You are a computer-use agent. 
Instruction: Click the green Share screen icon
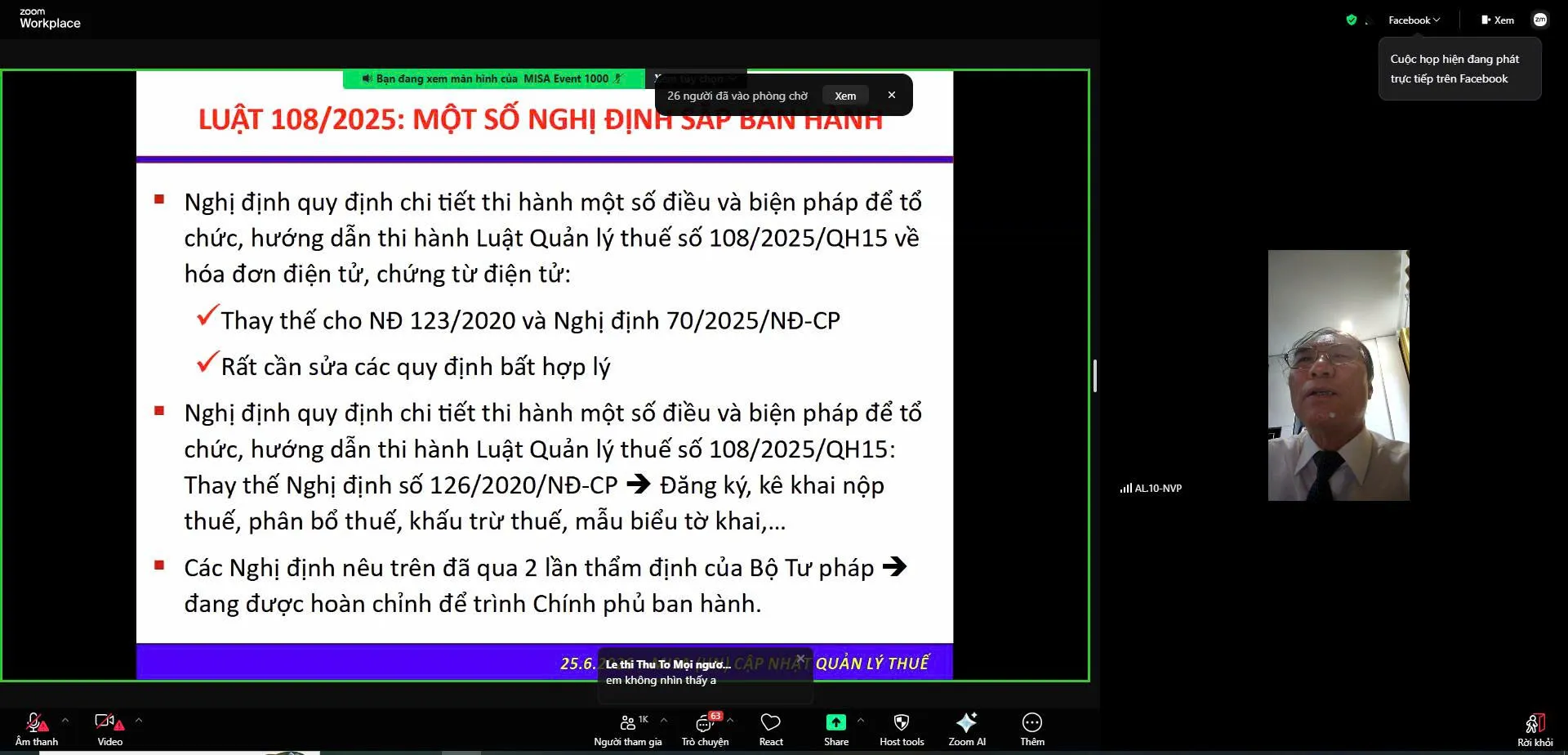[835, 722]
